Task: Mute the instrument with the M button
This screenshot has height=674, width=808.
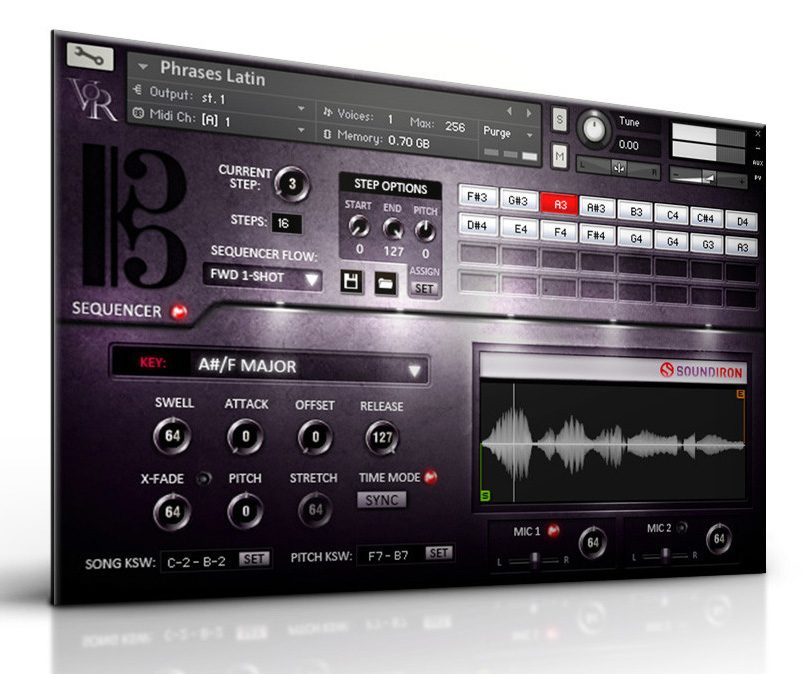Action: point(560,155)
